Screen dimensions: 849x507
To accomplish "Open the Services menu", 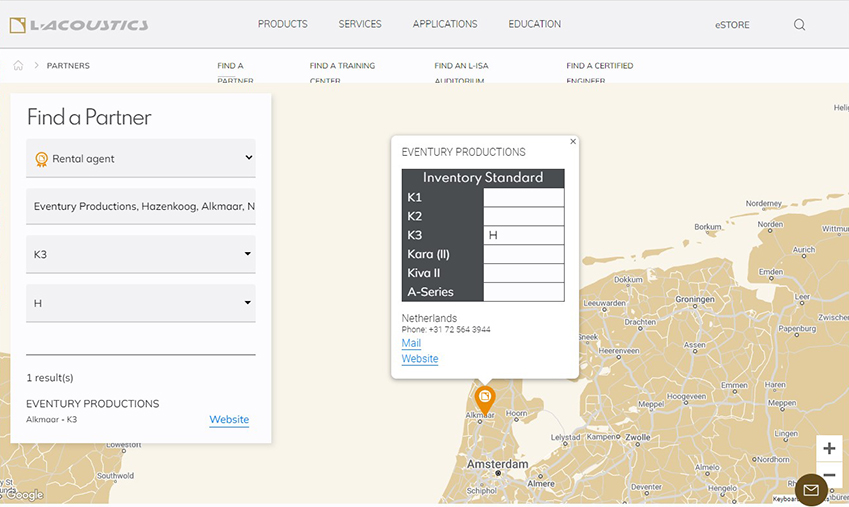I will (360, 24).
